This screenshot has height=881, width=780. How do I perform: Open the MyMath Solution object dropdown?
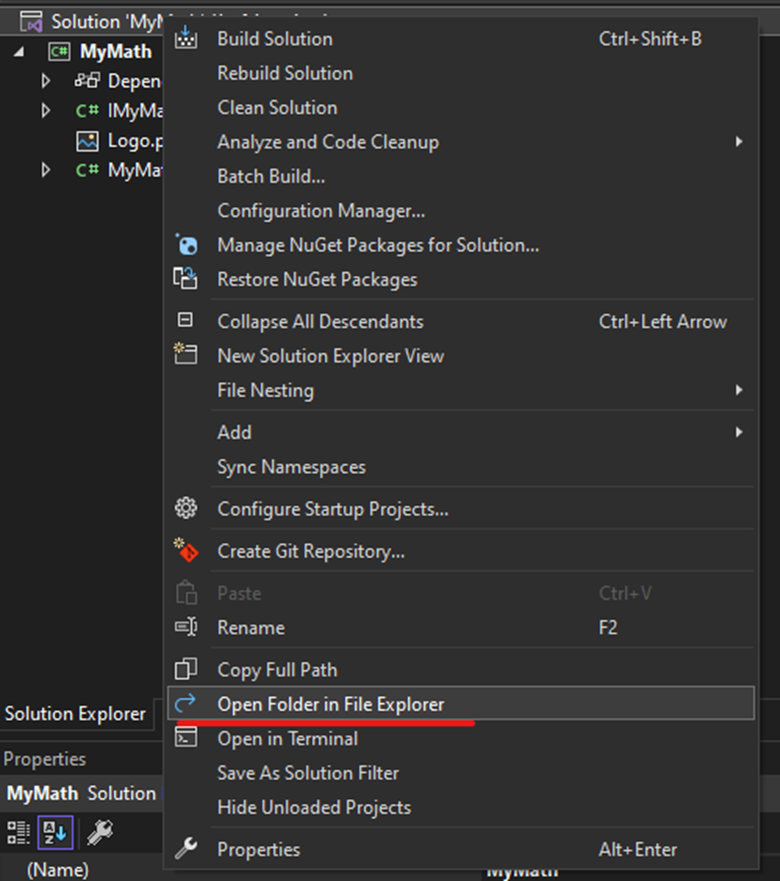[81, 793]
